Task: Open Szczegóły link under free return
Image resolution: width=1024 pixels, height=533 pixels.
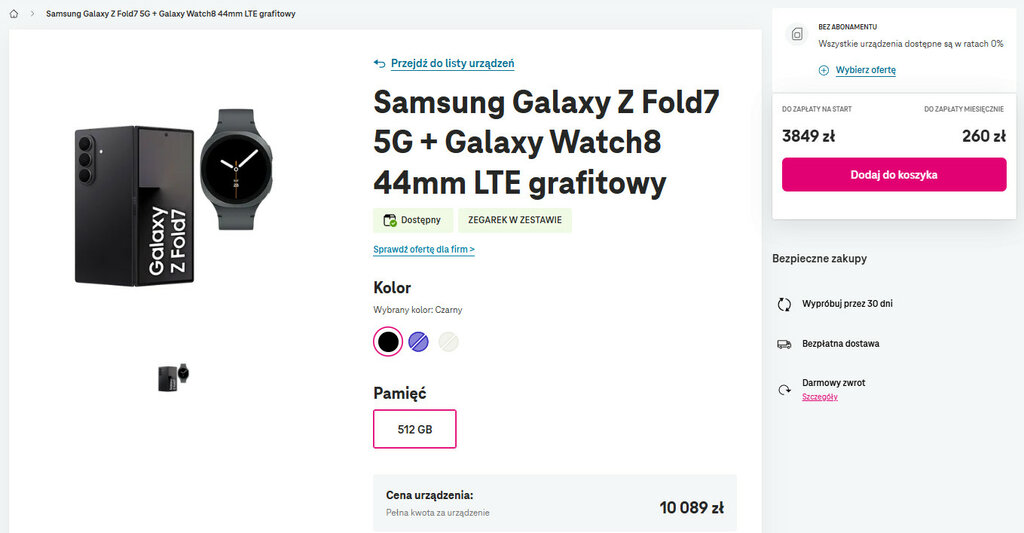Action: [x=819, y=397]
